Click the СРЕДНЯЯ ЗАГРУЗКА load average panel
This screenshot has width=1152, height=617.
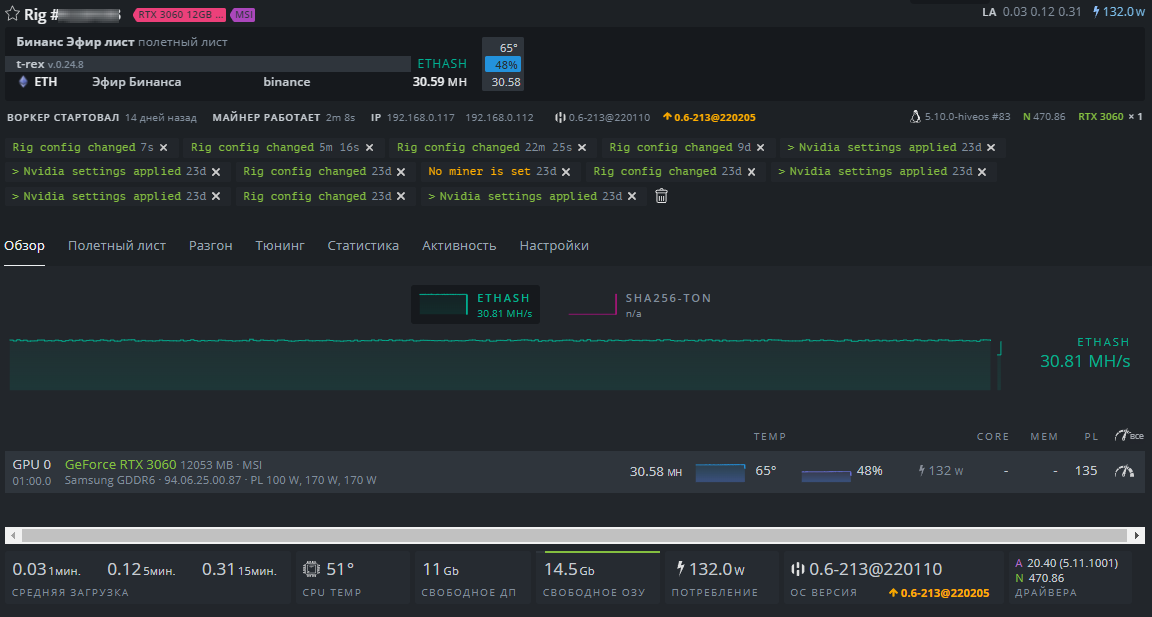coord(148,577)
